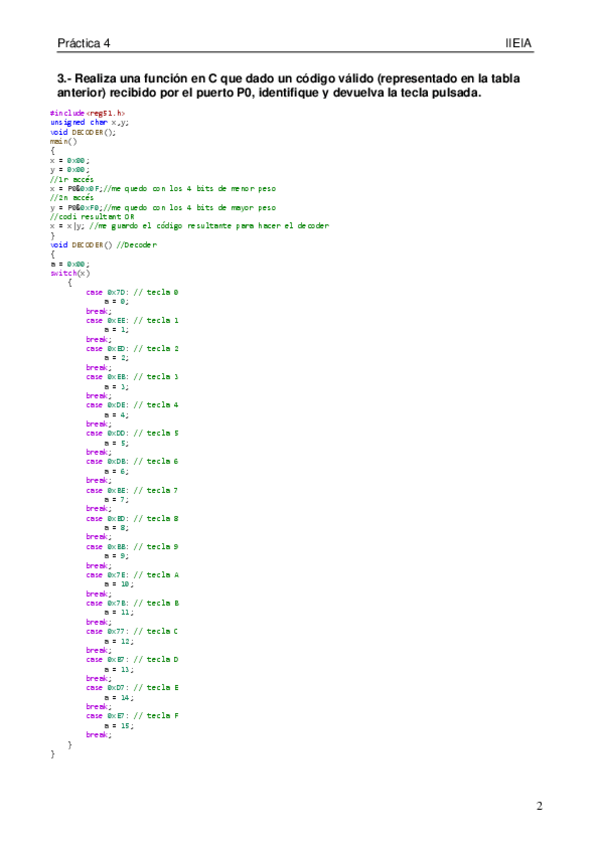Click the '#include <reg51.h>' line

pos(88,113)
